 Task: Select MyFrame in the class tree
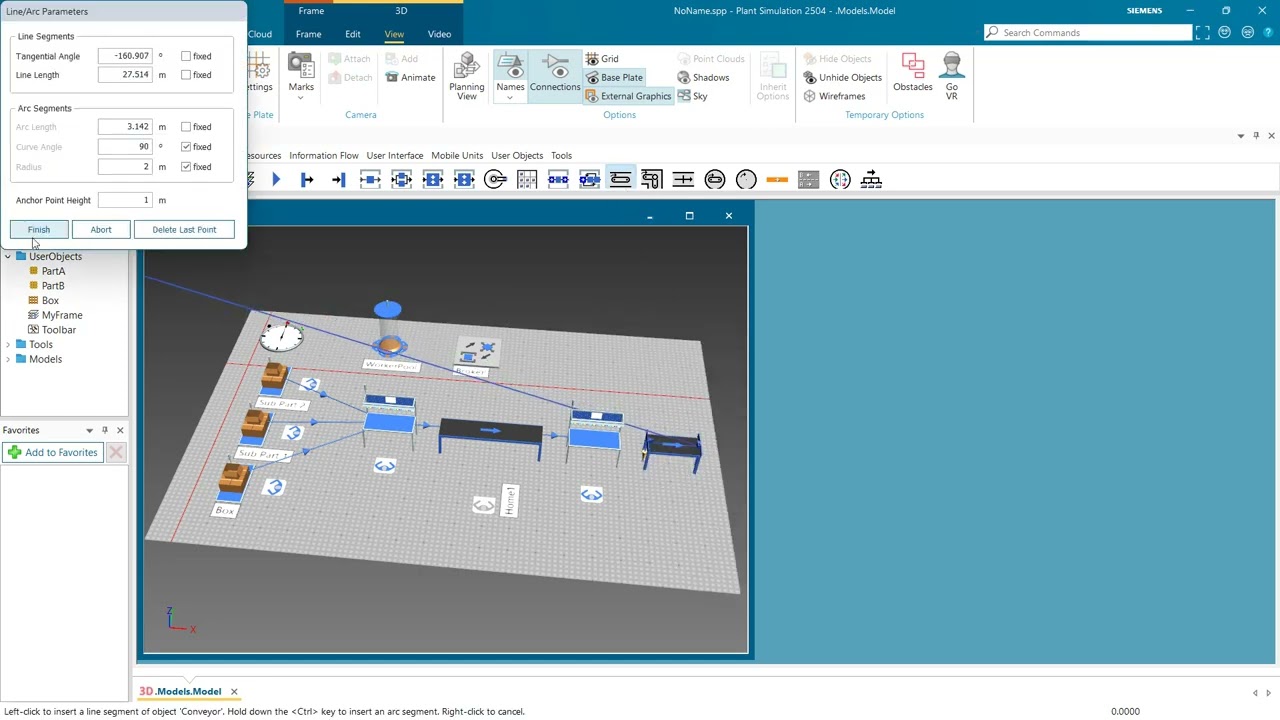[x=62, y=315]
